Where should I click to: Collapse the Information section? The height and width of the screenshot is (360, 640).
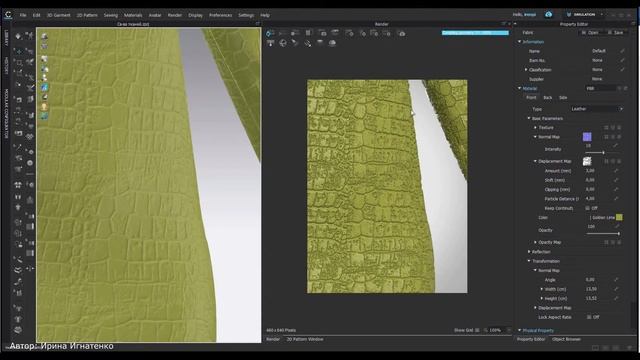520,42
